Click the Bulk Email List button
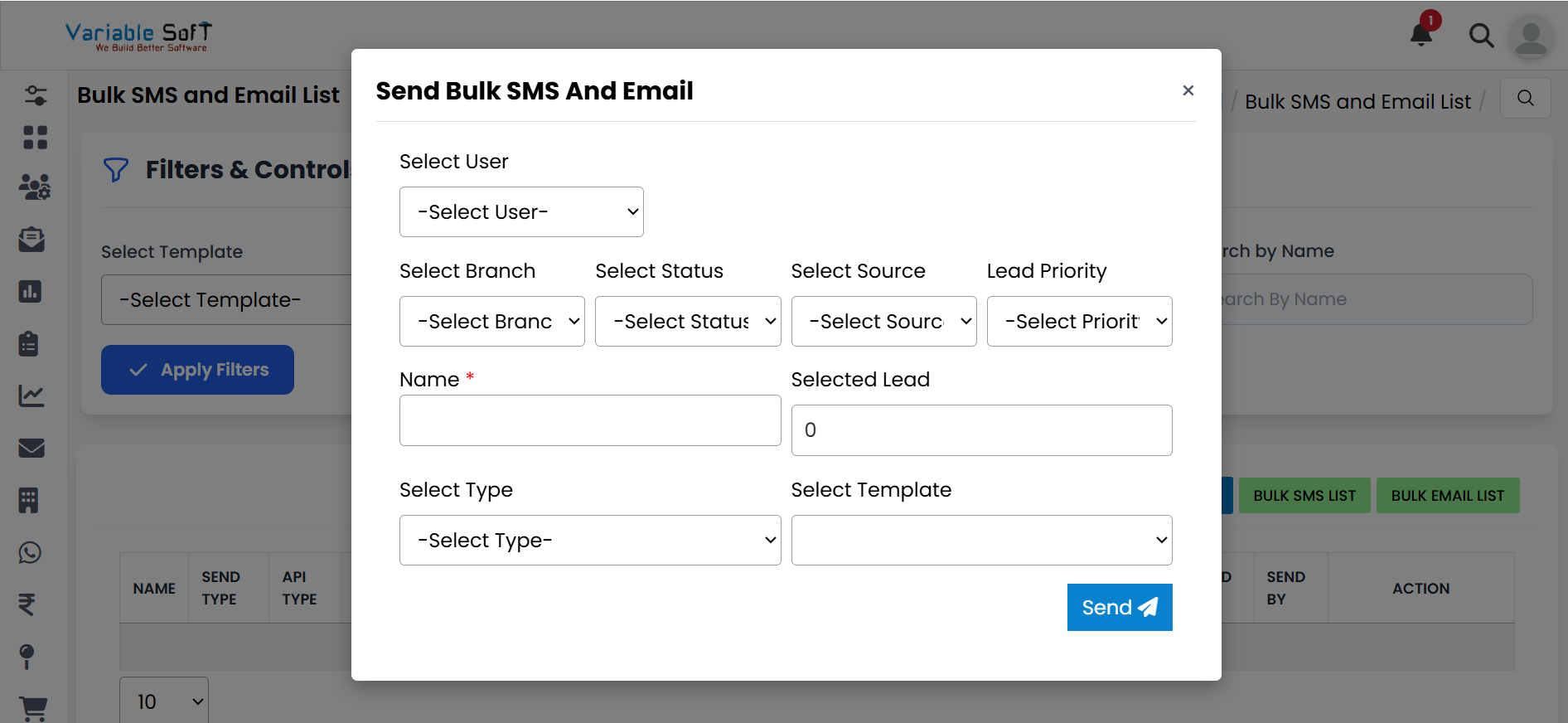The image size is (1568, 723). (1447, 496)
